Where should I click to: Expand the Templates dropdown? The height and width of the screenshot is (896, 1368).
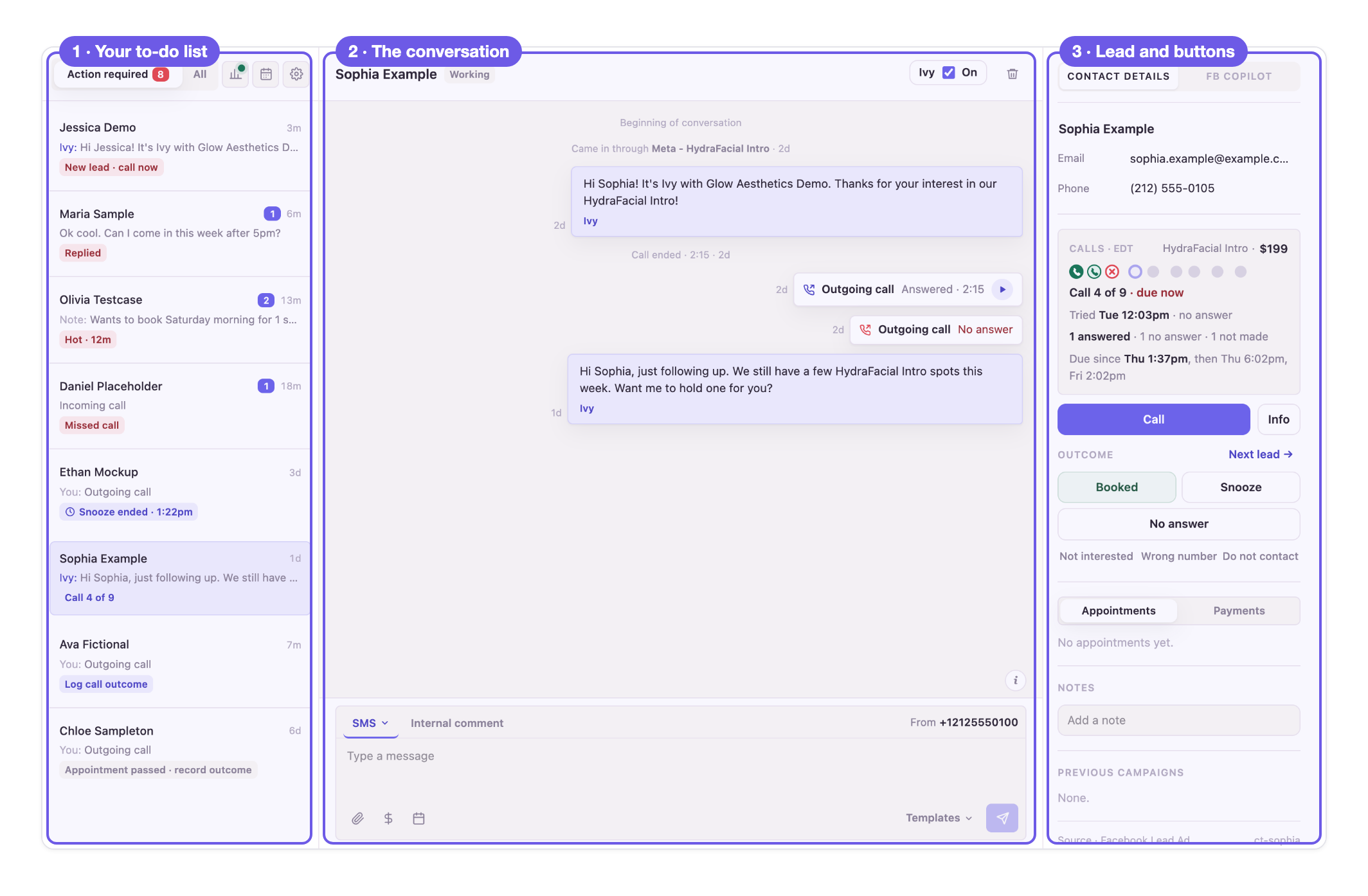[939, 818]
